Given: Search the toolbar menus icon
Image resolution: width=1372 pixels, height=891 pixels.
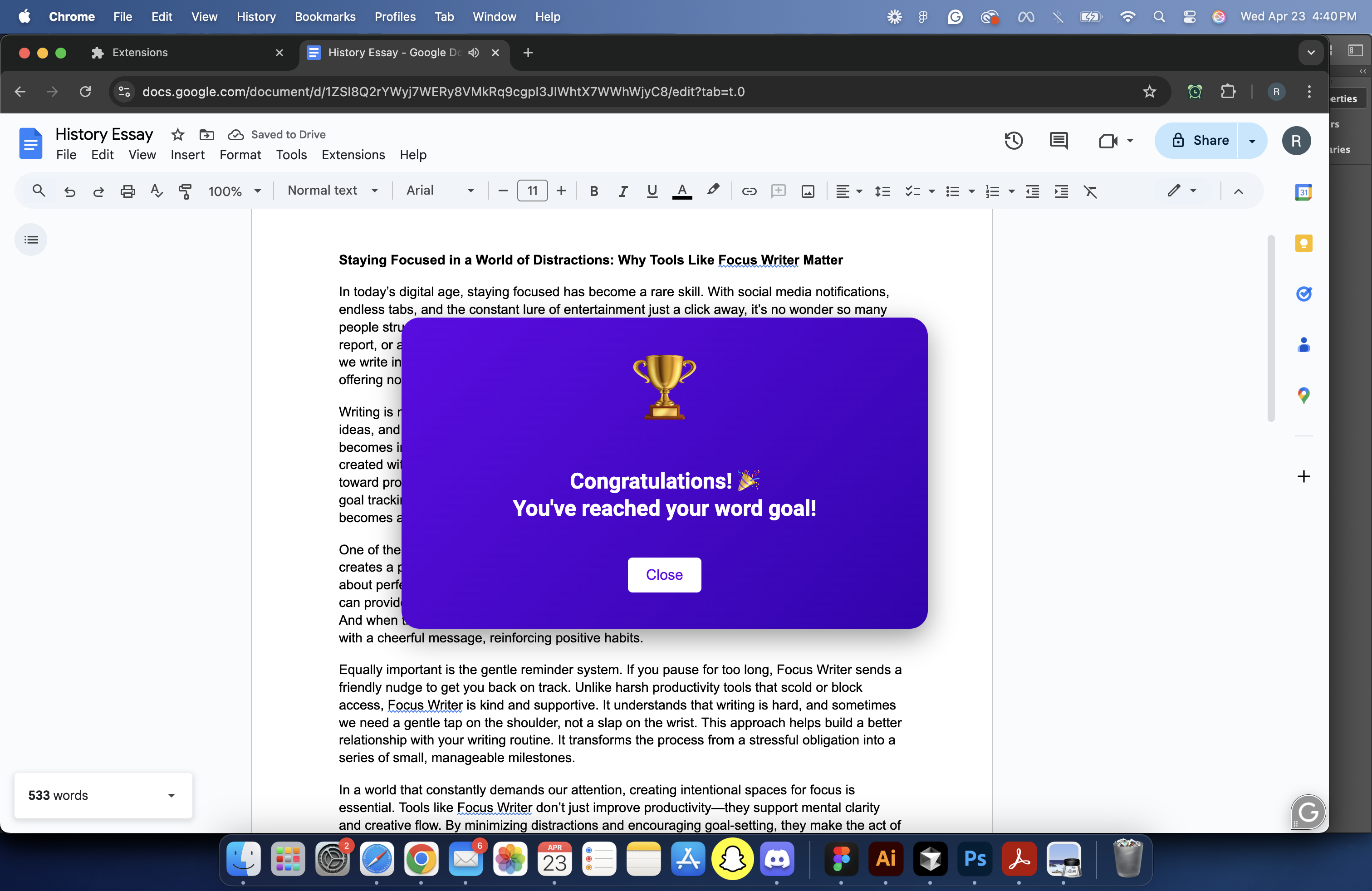Looking at the screenshot, I should [x=39, y=191].
